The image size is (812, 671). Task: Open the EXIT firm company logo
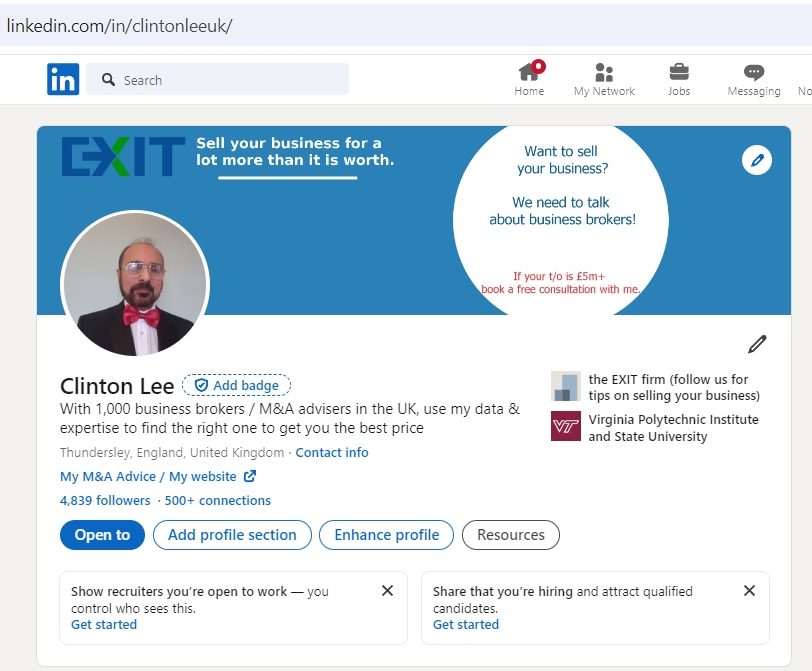click(x=566, y=386)
